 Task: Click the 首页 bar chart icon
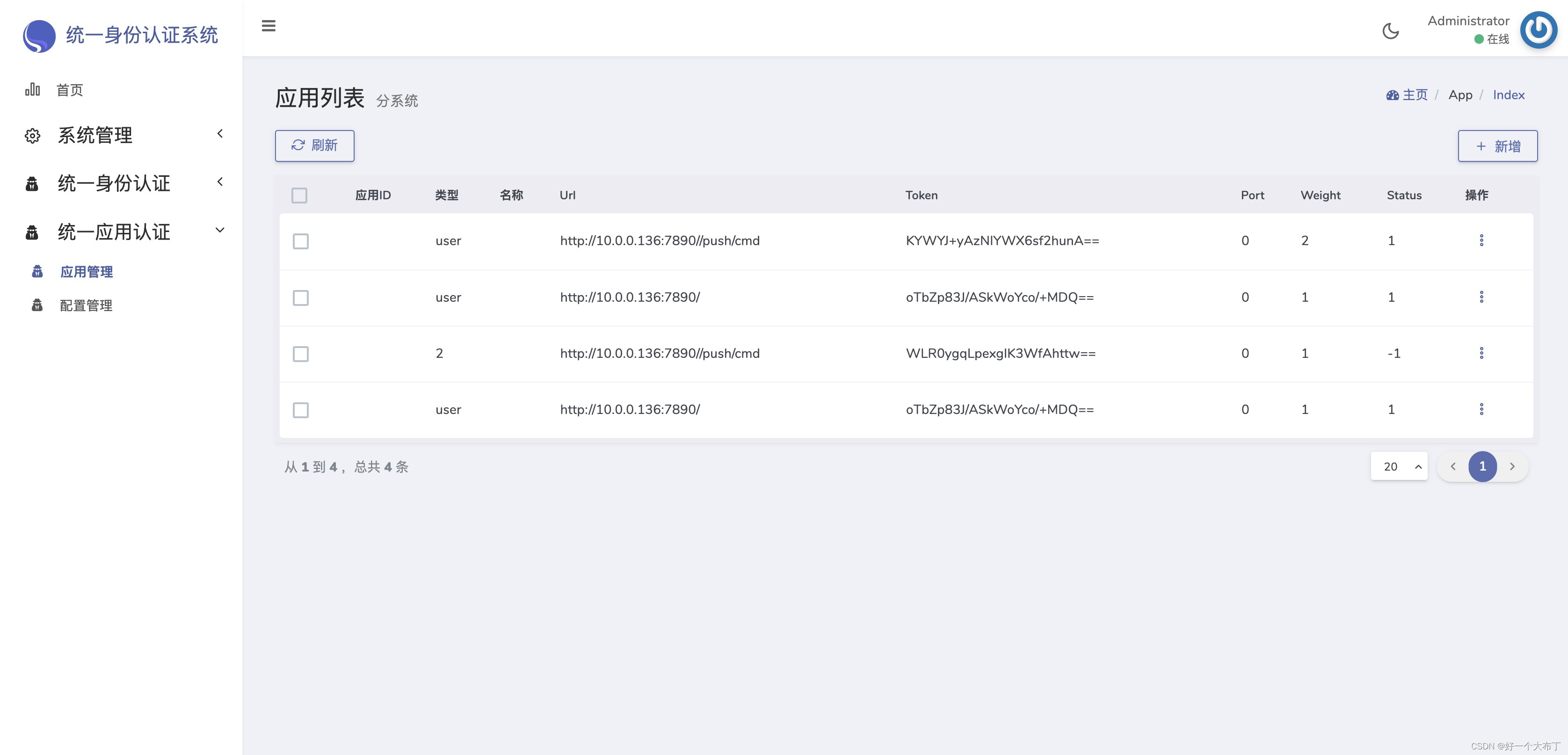[32, 89]
